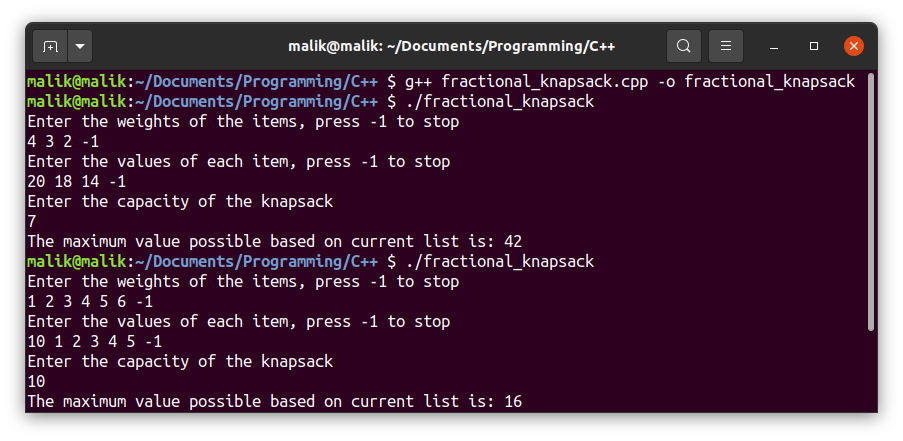Click the values input '20 18 14 -1'

77,182
